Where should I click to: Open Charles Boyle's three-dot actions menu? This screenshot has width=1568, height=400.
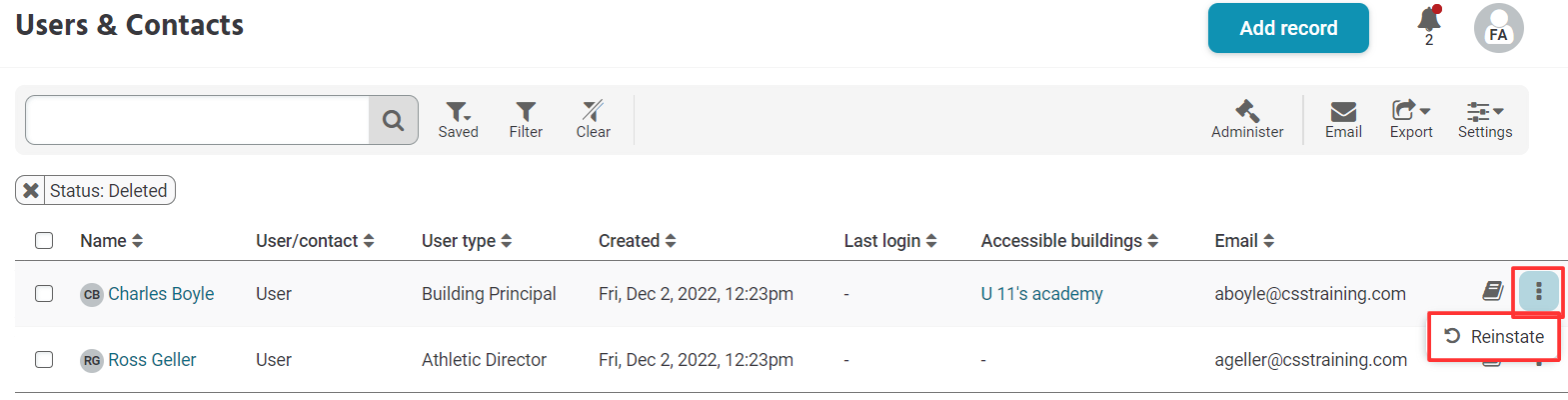point(1538,291)
